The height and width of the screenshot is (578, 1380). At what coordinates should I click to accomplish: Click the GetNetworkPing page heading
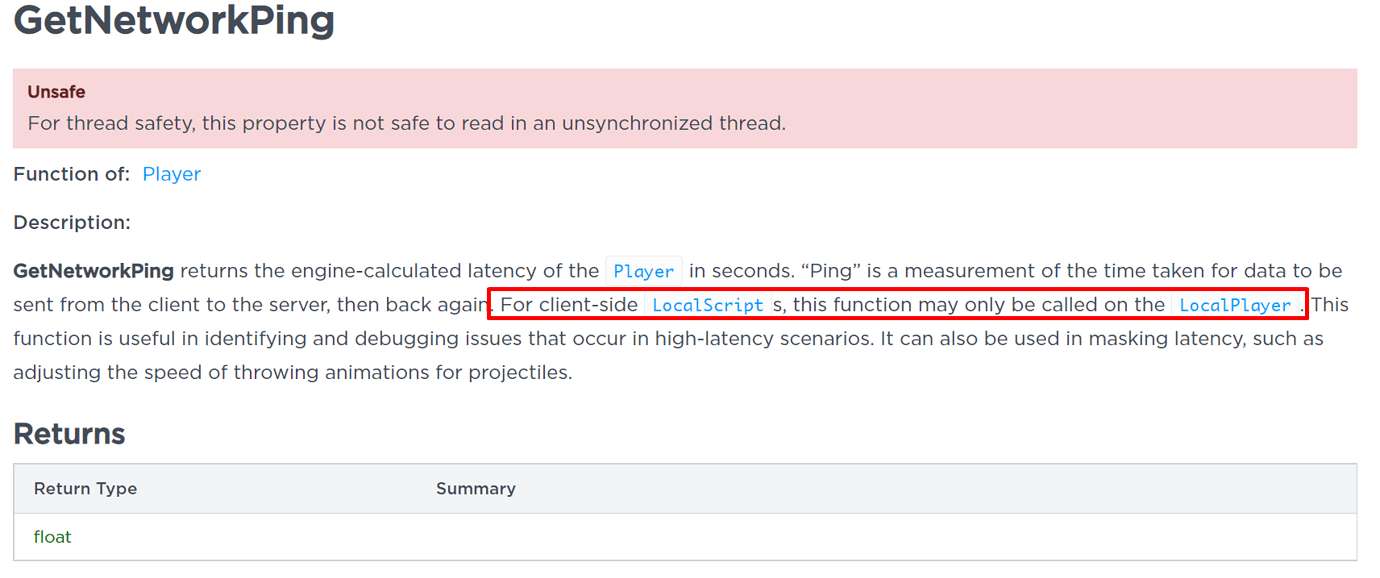pos(174,20)
